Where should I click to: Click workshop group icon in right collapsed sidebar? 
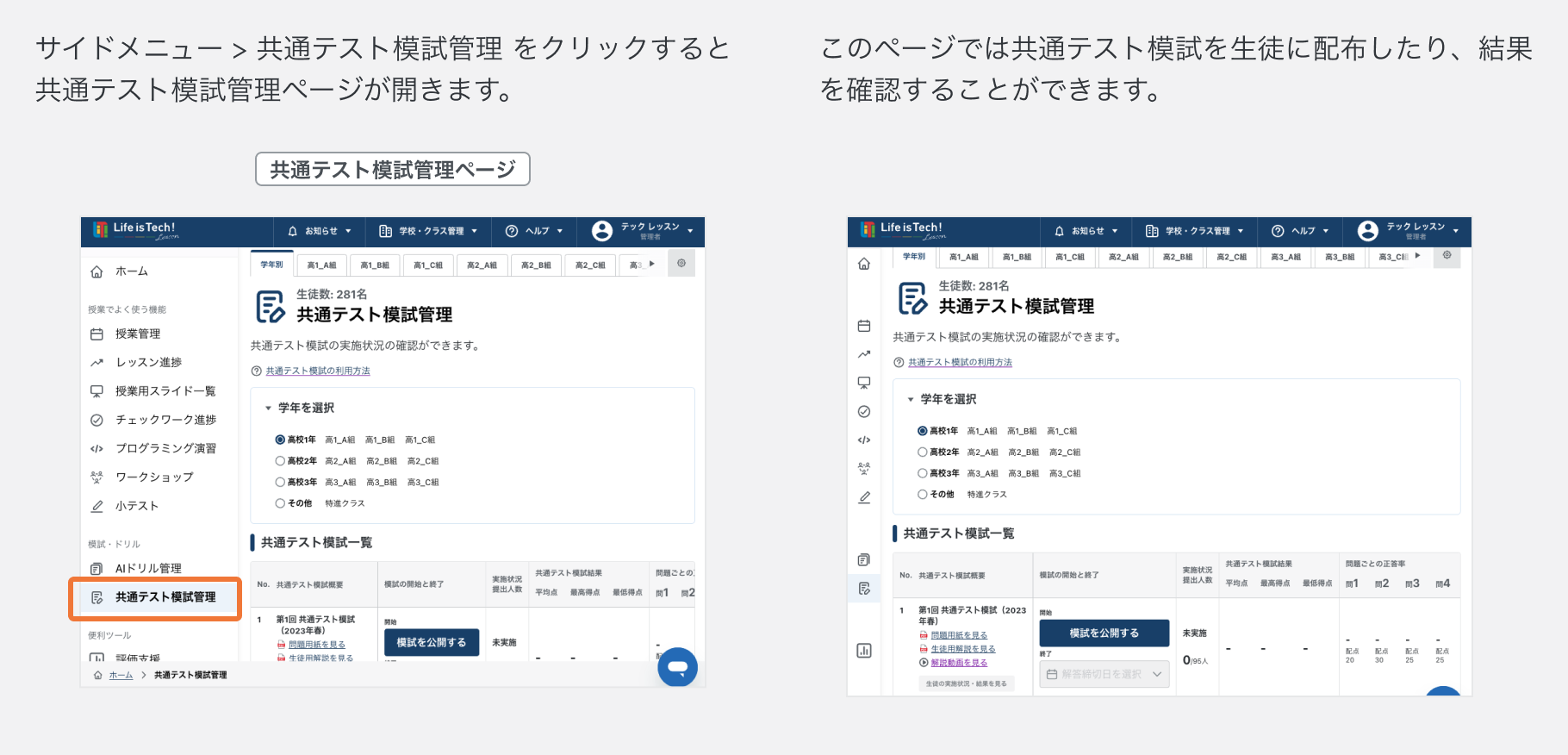pos(864,468)
